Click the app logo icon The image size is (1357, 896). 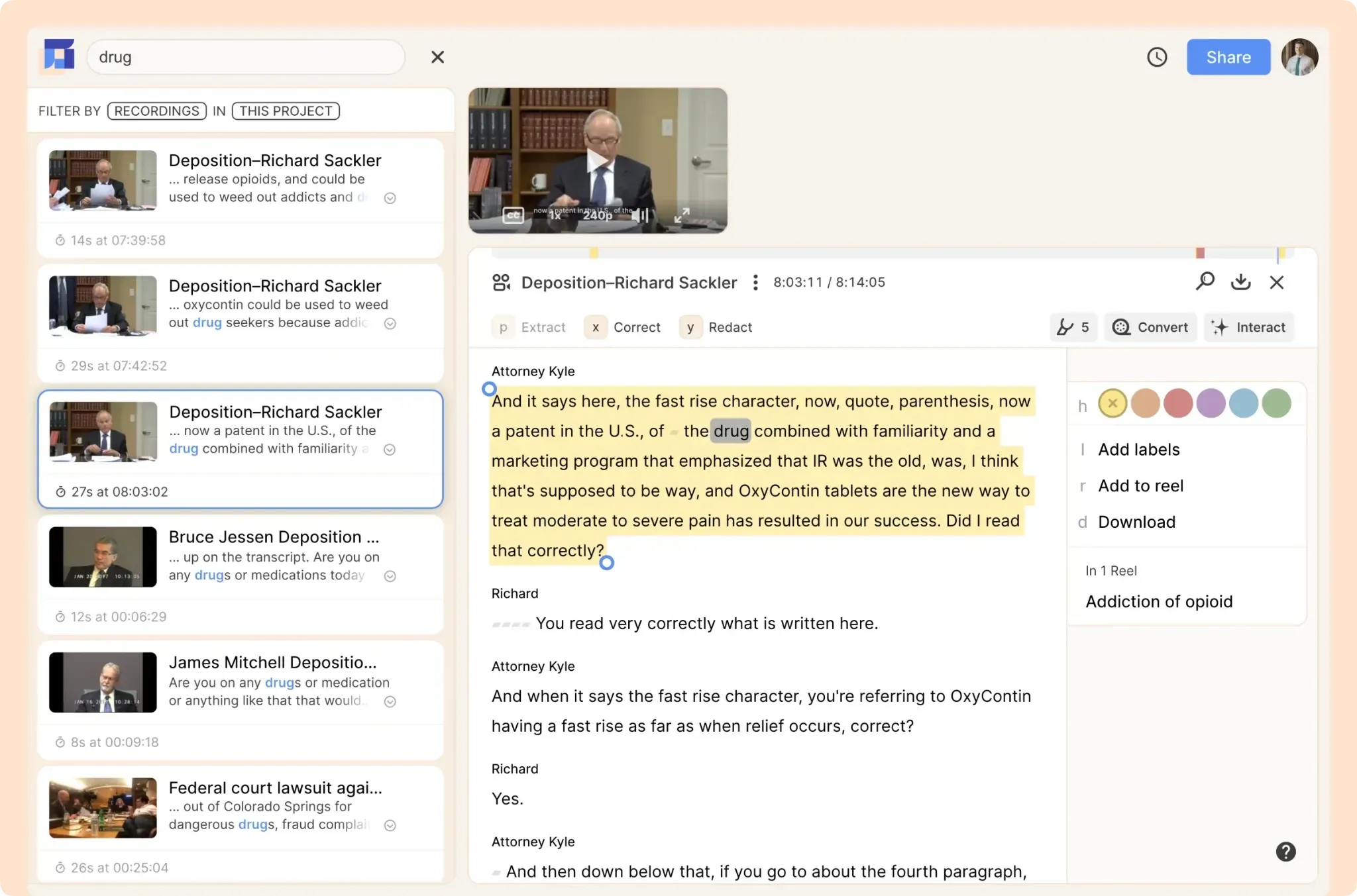[59, 55]
